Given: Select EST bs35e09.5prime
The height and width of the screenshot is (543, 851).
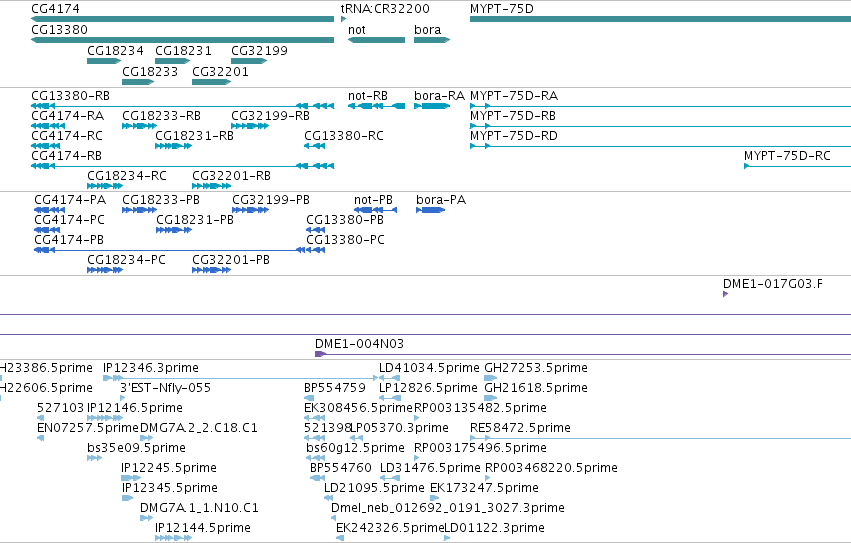Looking at the screenshot, I should pos(94,458).
